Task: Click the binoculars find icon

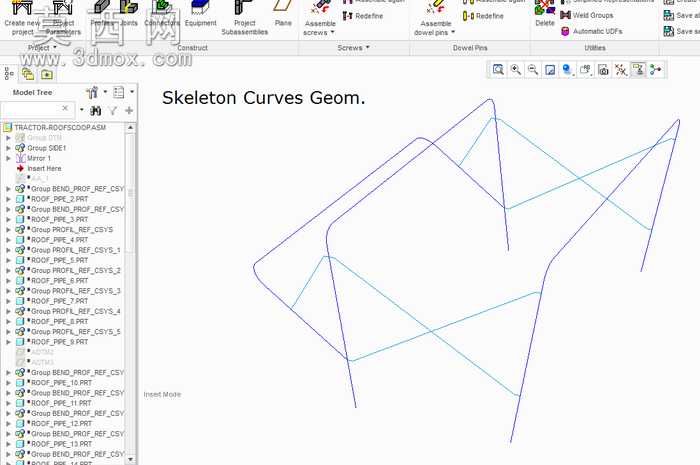Action: (x=96, y=111)
